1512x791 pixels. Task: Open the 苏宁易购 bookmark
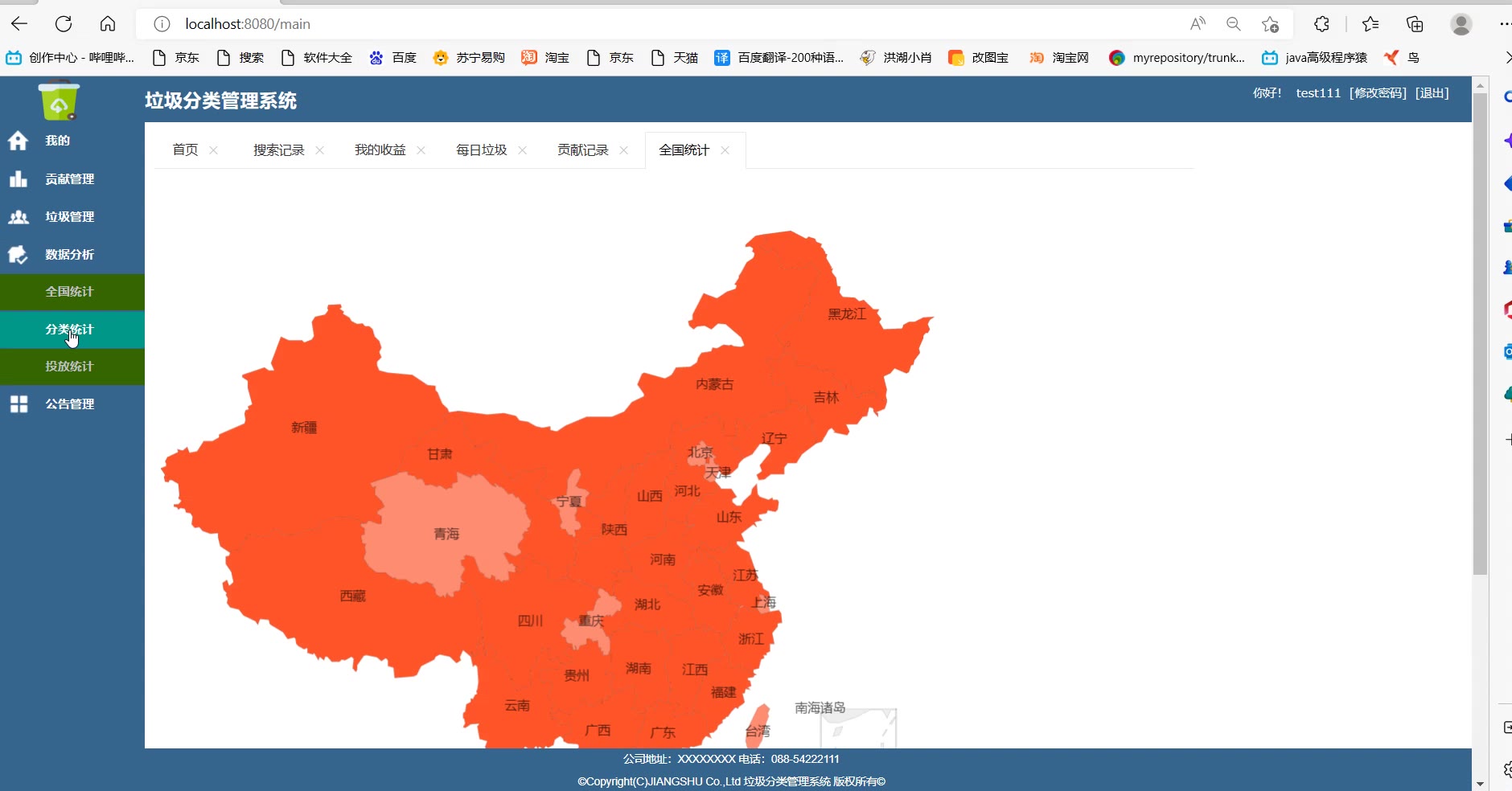tap(469, 58)
